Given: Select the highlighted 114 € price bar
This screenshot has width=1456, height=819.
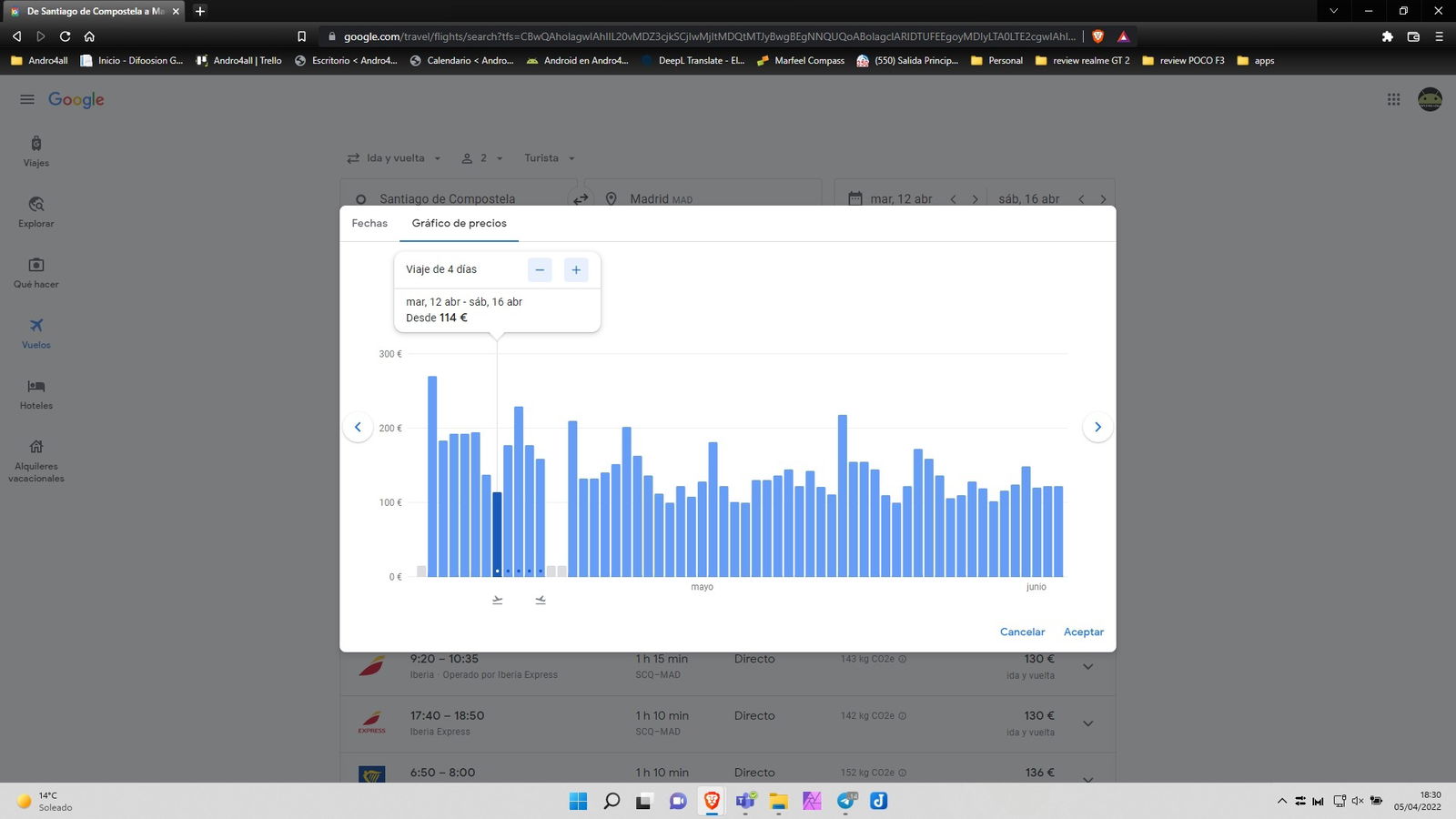Looking at the screenshot, I should (497, 534).
